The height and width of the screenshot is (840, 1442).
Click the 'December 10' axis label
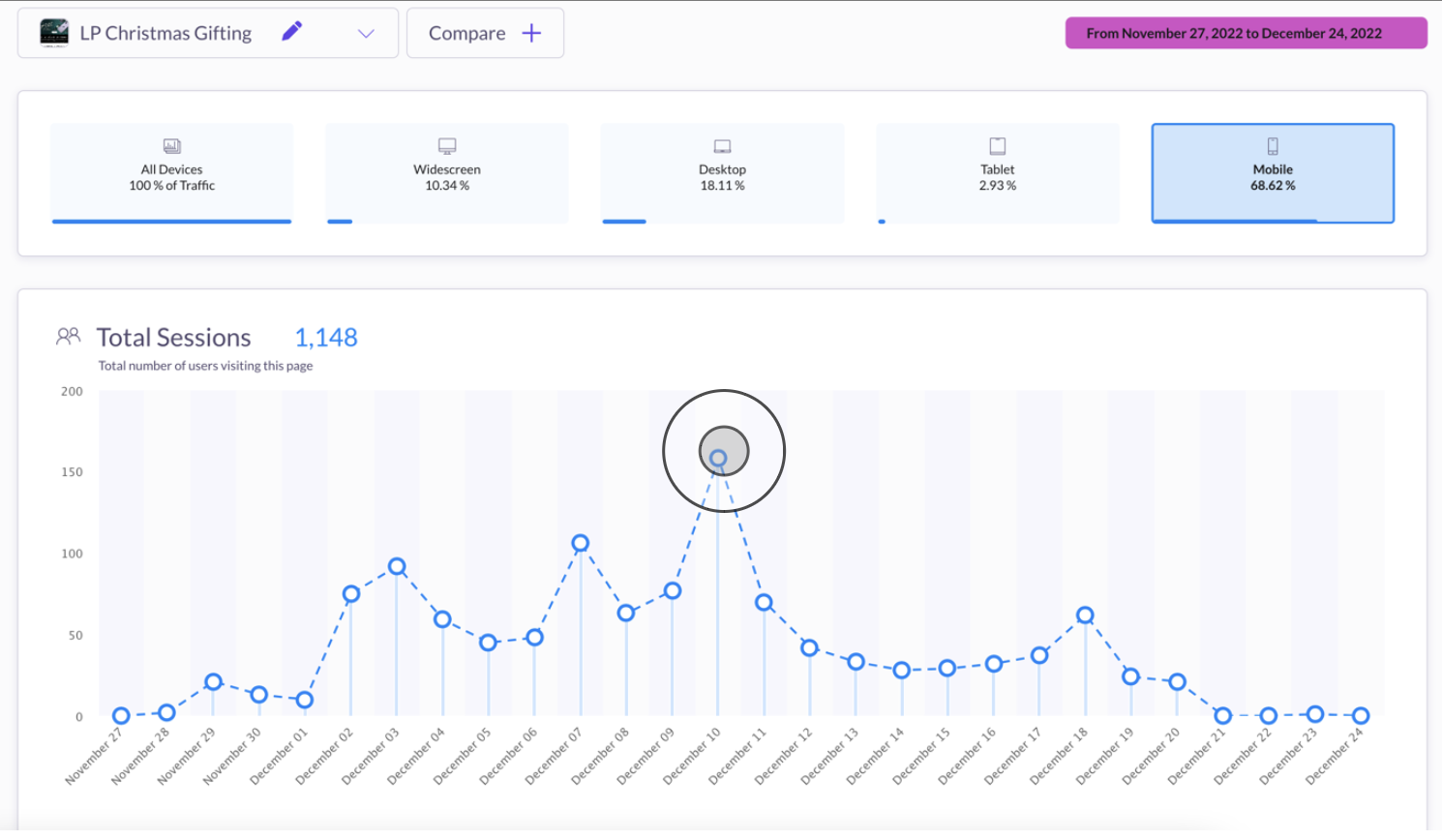point(692,757)
